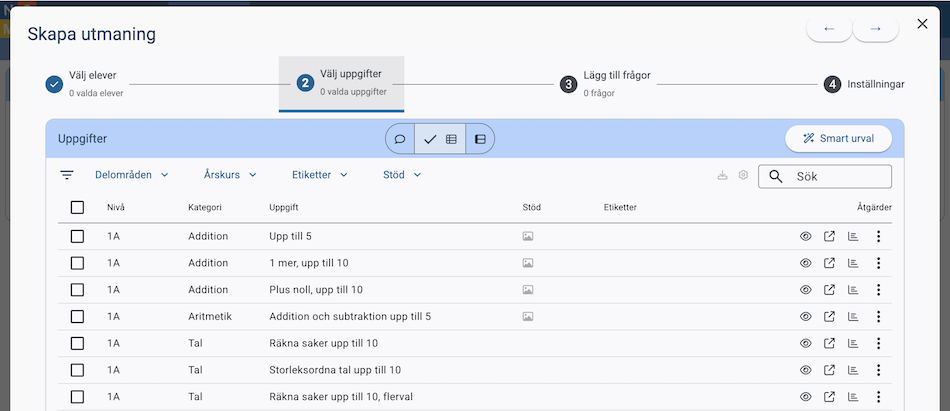Open the Årskurs filter dropdown
The height and width of the screenshot is (411, 950).
231,175
